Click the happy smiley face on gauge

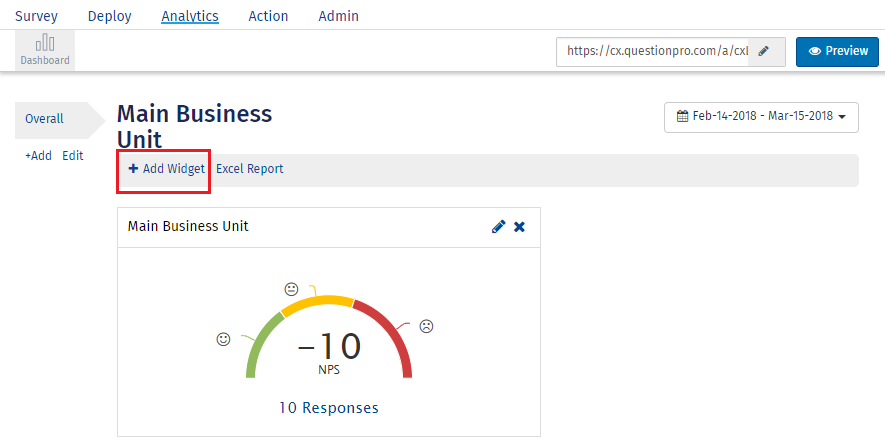click(224, 339)
